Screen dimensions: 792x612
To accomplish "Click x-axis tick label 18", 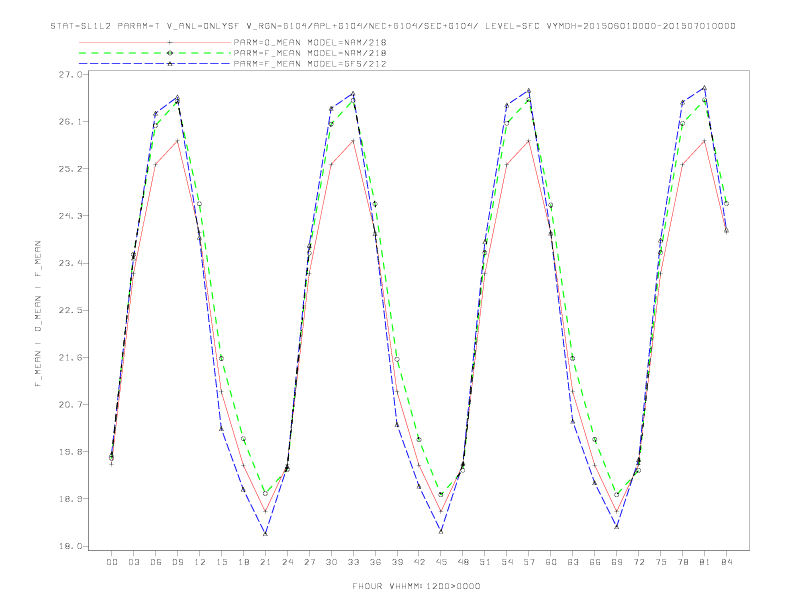I will [243, 562].
